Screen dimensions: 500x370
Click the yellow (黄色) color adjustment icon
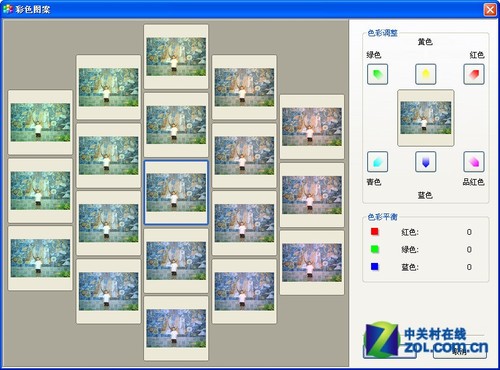click(426, 74)
